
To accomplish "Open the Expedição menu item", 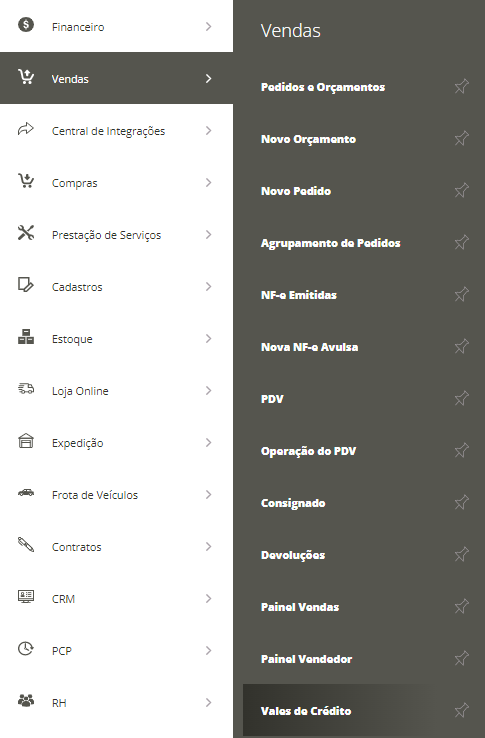I will 116,443.
